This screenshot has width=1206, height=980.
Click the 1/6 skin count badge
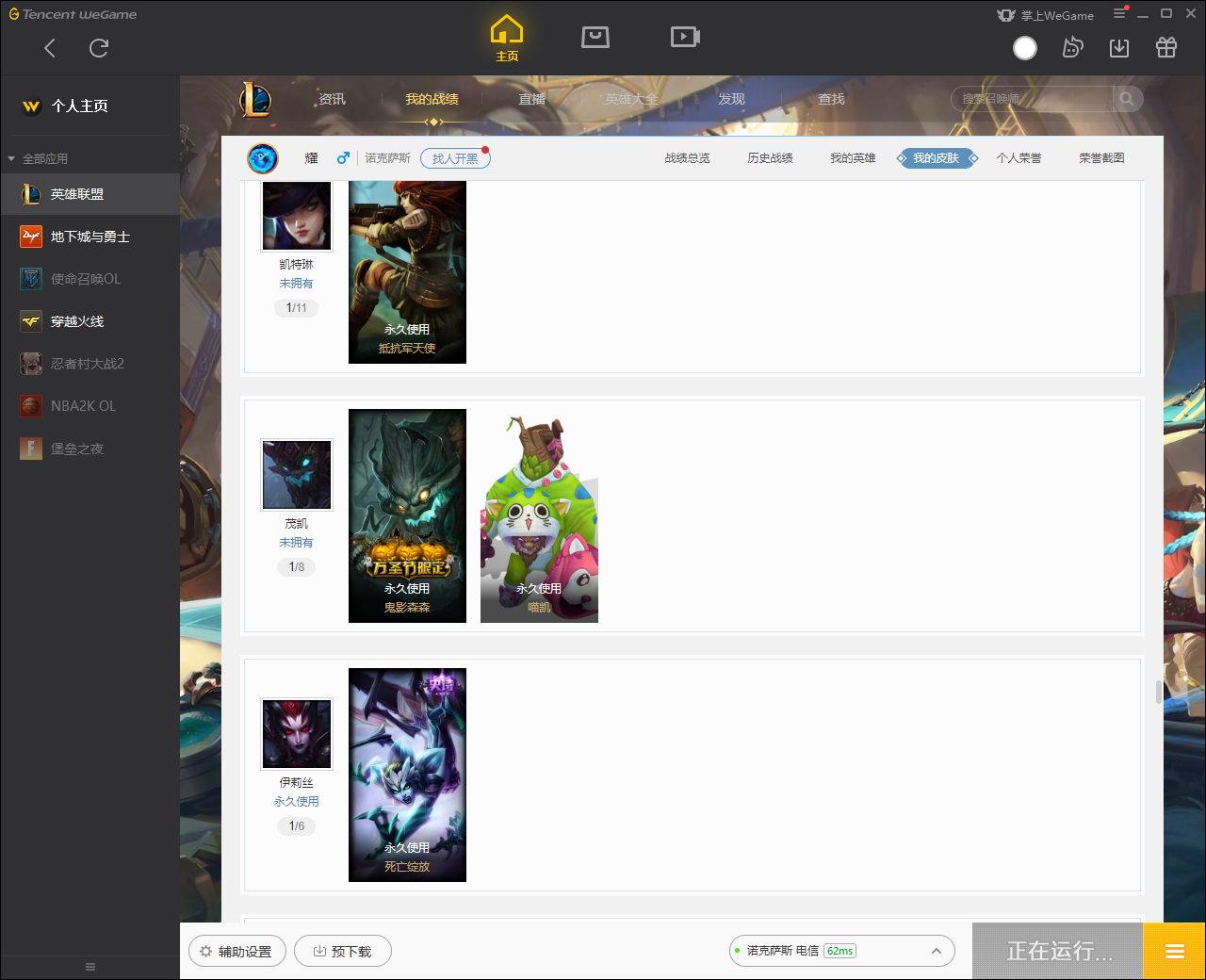(x=297, y=826)
